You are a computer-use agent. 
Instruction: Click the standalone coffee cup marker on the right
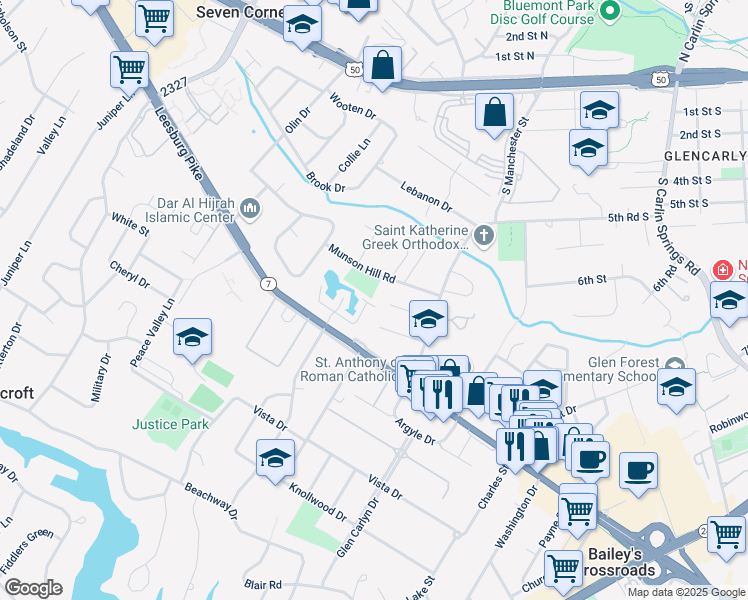click(638, 472)
